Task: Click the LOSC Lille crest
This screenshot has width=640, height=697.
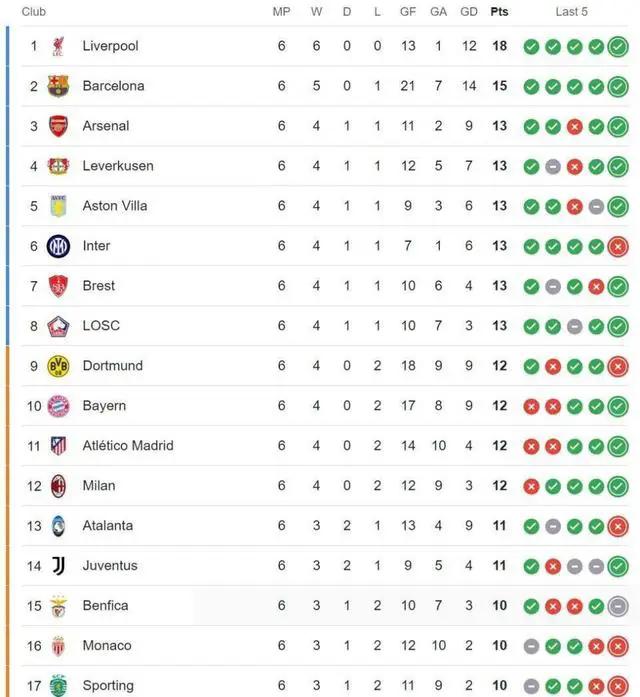Action: tap(58, 326)
